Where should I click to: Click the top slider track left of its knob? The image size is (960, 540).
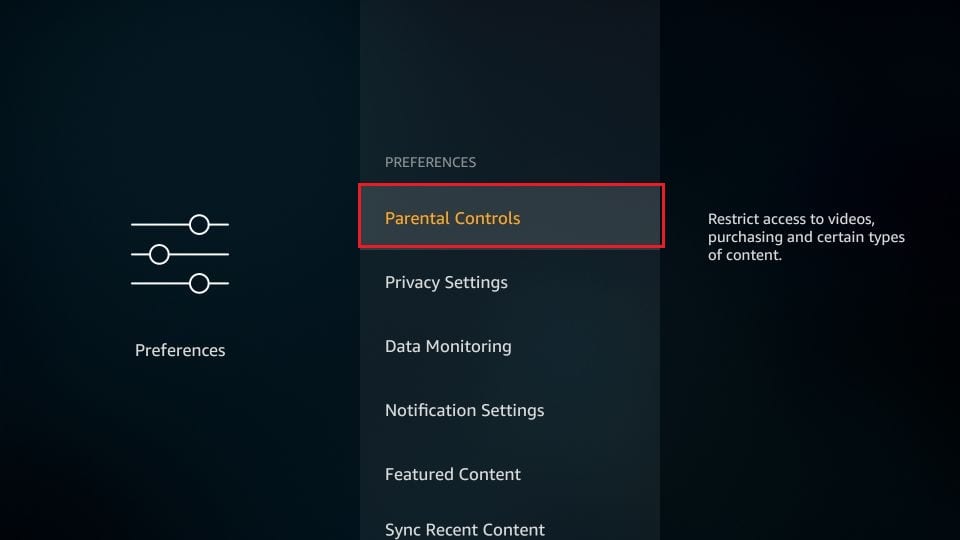point(159,225)
